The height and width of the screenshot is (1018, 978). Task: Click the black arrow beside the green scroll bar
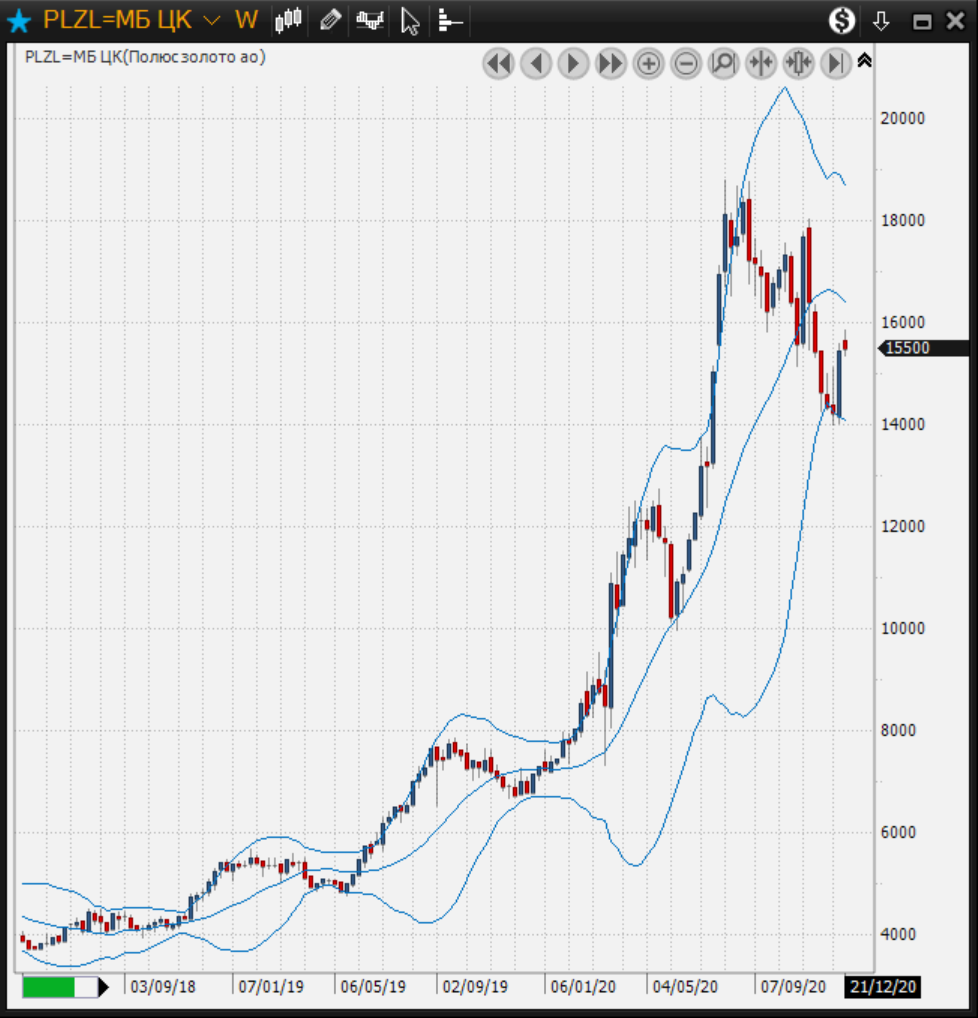(x=104, y=987)
